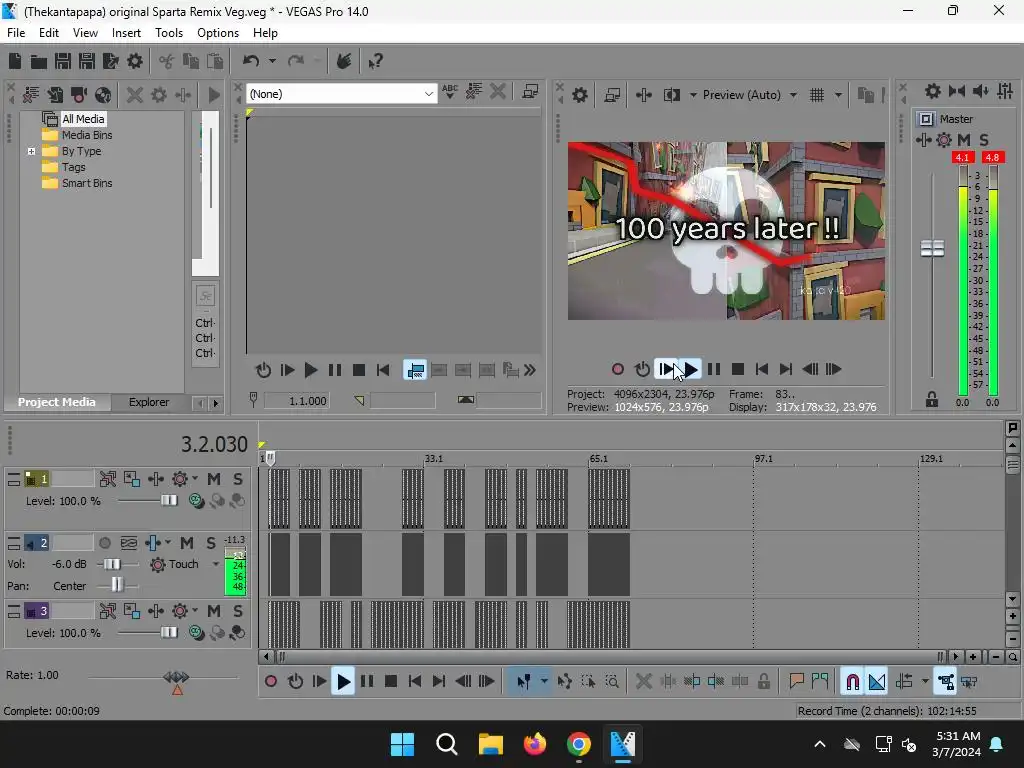Enable interactive tutorials icon in the toolbar
This screenshot has height=768, width=1024.
[344, 61]
